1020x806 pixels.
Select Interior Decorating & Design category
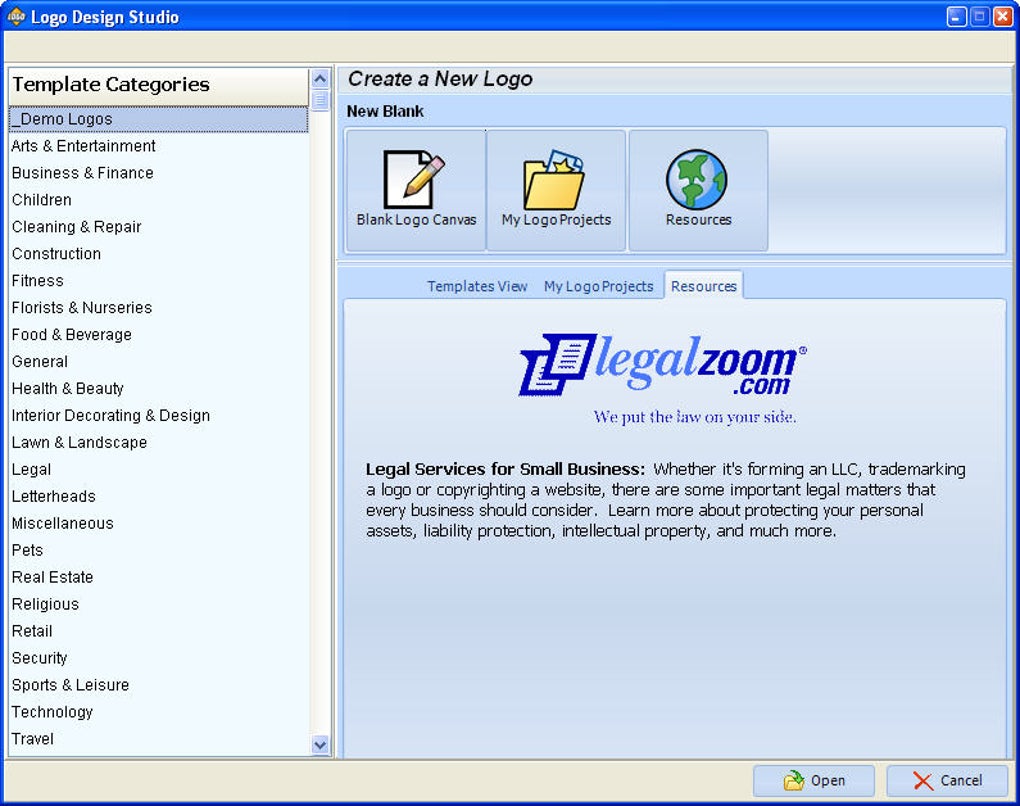tap(158, 416)
